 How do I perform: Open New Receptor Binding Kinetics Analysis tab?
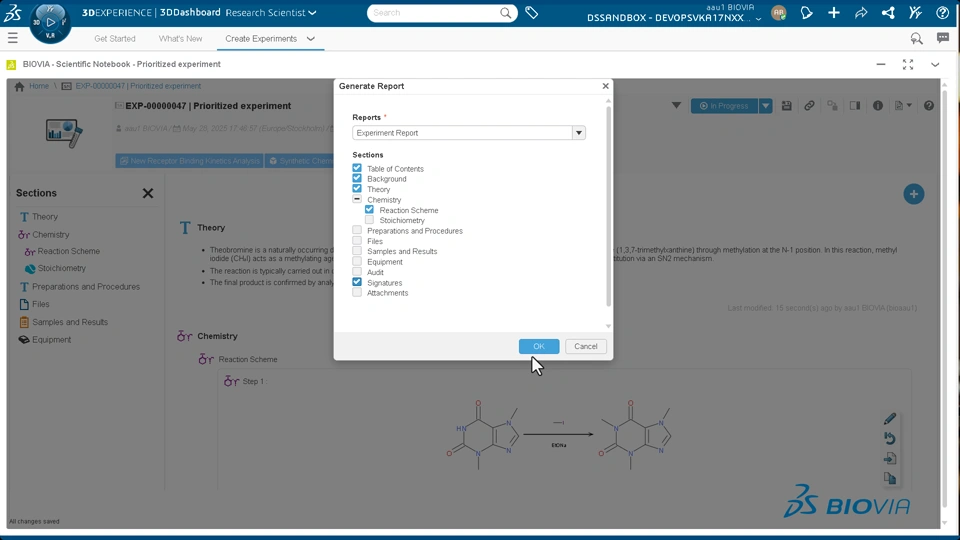189,161
